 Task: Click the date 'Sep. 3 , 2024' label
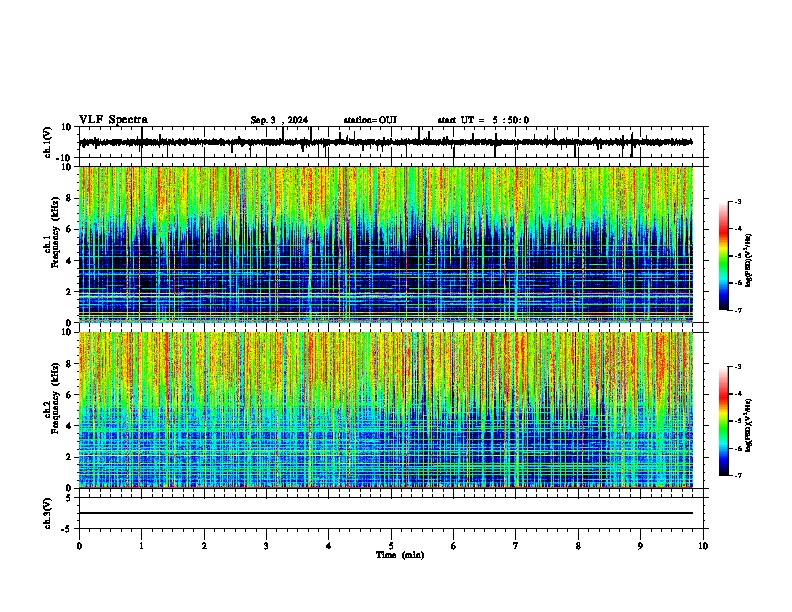[279, 120]
